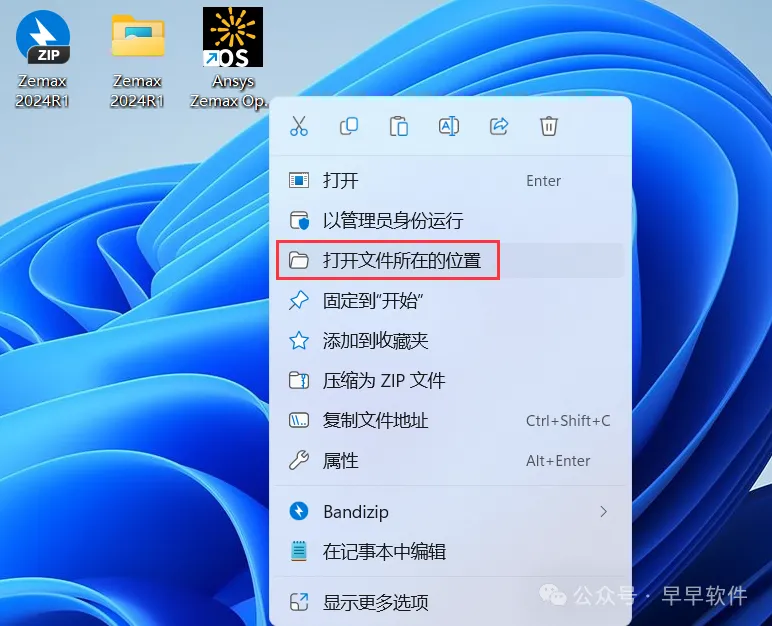772x626 pixels.
Task: Choose 压缩为 ZIP 文件 menu entry
Action: pyautogui.click(x=450, y=380)
